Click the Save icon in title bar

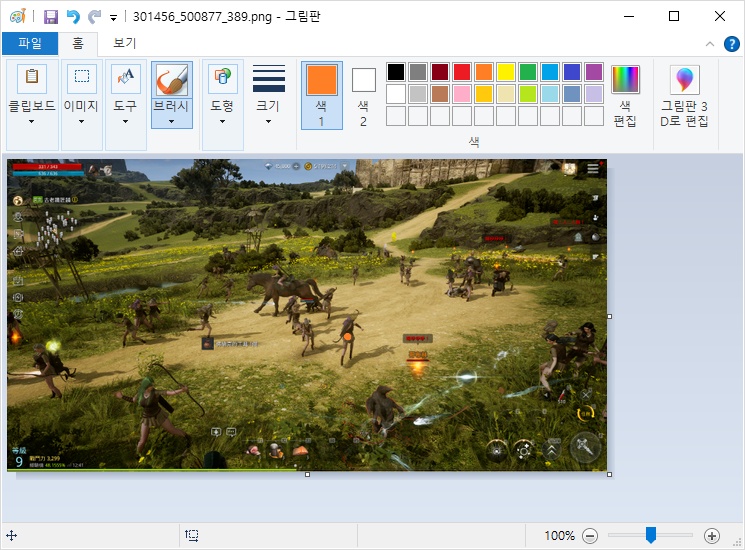point(50,17)
